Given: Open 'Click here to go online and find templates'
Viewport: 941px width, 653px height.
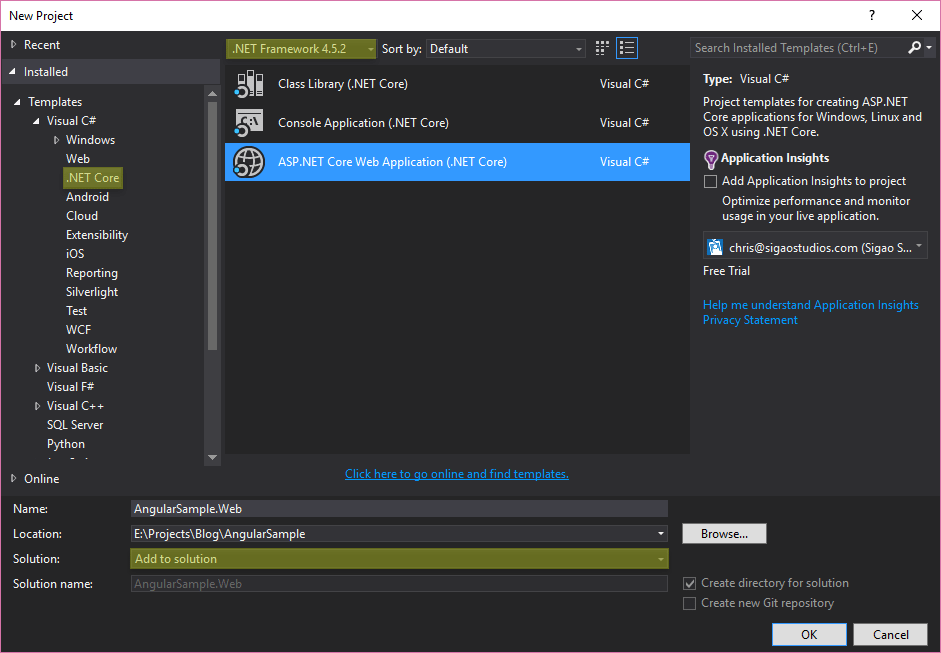Looking at the screenshot, I should tap(456, 473).
